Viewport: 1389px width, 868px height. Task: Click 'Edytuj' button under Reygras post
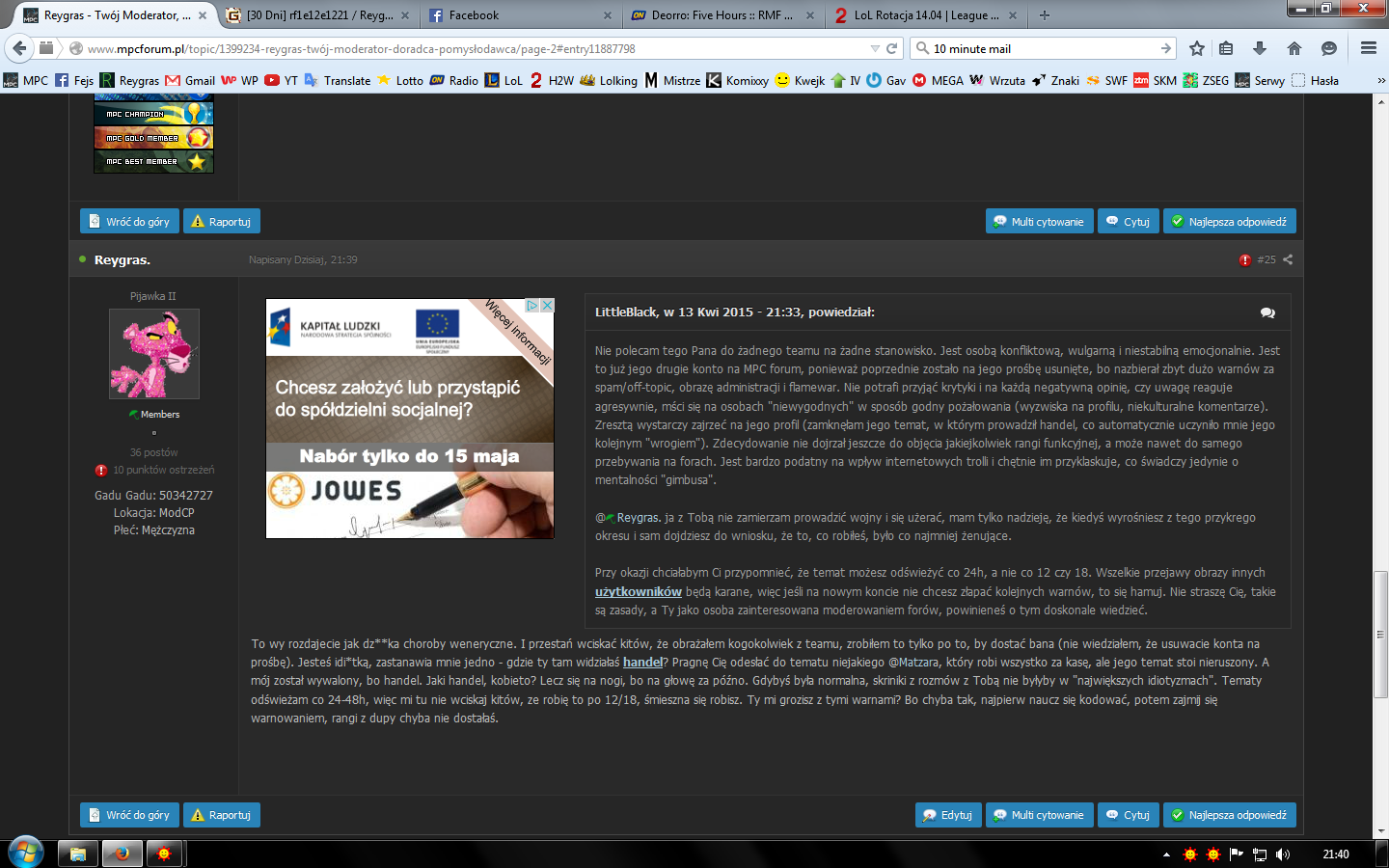click(947, 815)
